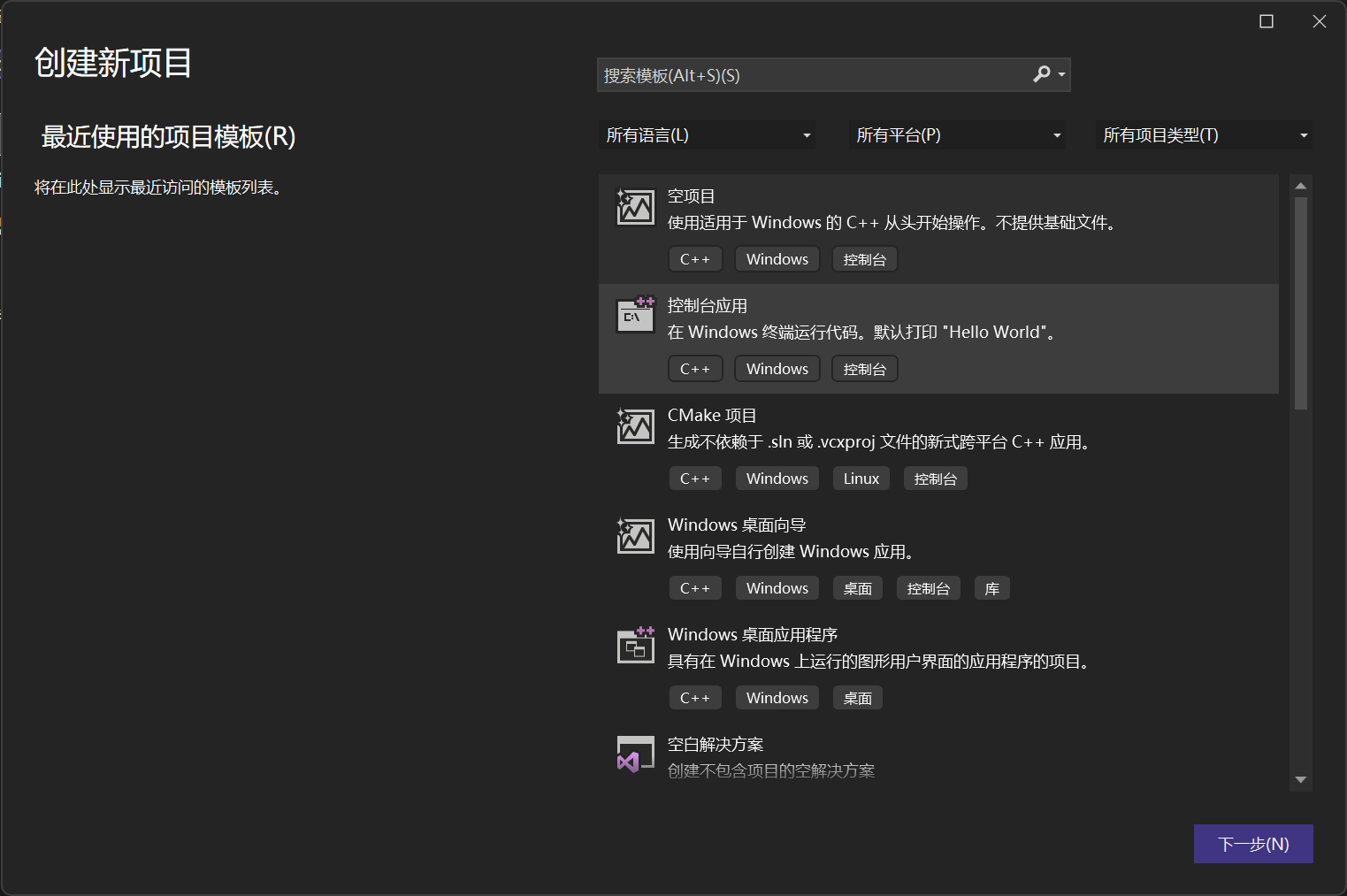Click the C++ tag under CMake 项目
This screenshot has width=1347, height=896.
695,479
